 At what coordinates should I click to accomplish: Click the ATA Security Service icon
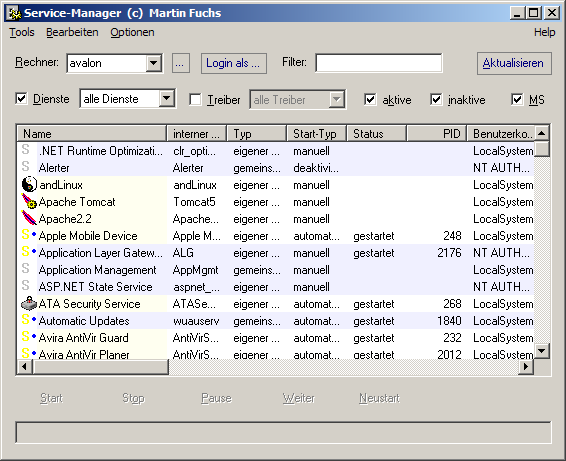coord(29,304)
